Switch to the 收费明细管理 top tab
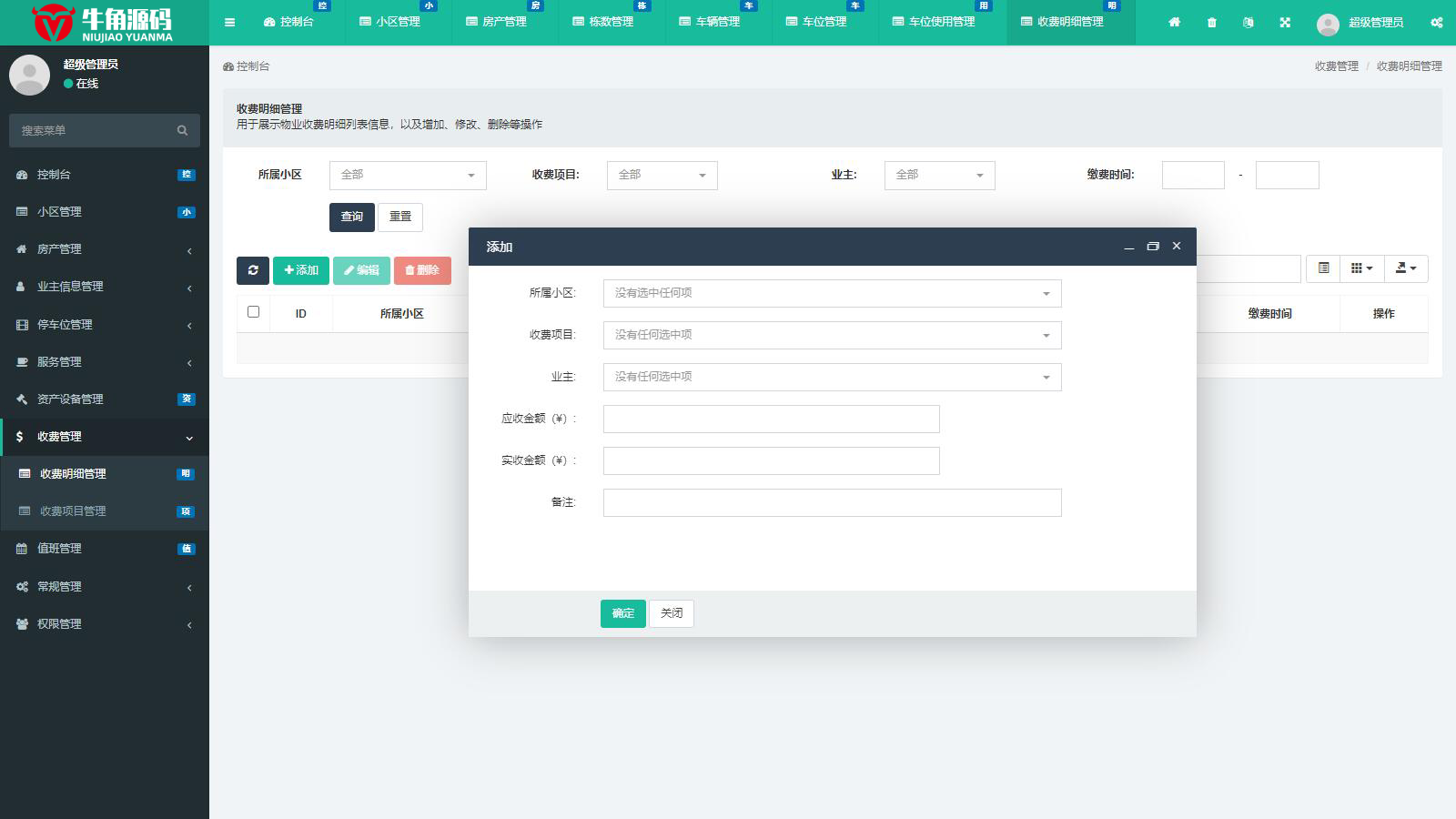This screenshot has height=819, width=1456. (1070, 23)
